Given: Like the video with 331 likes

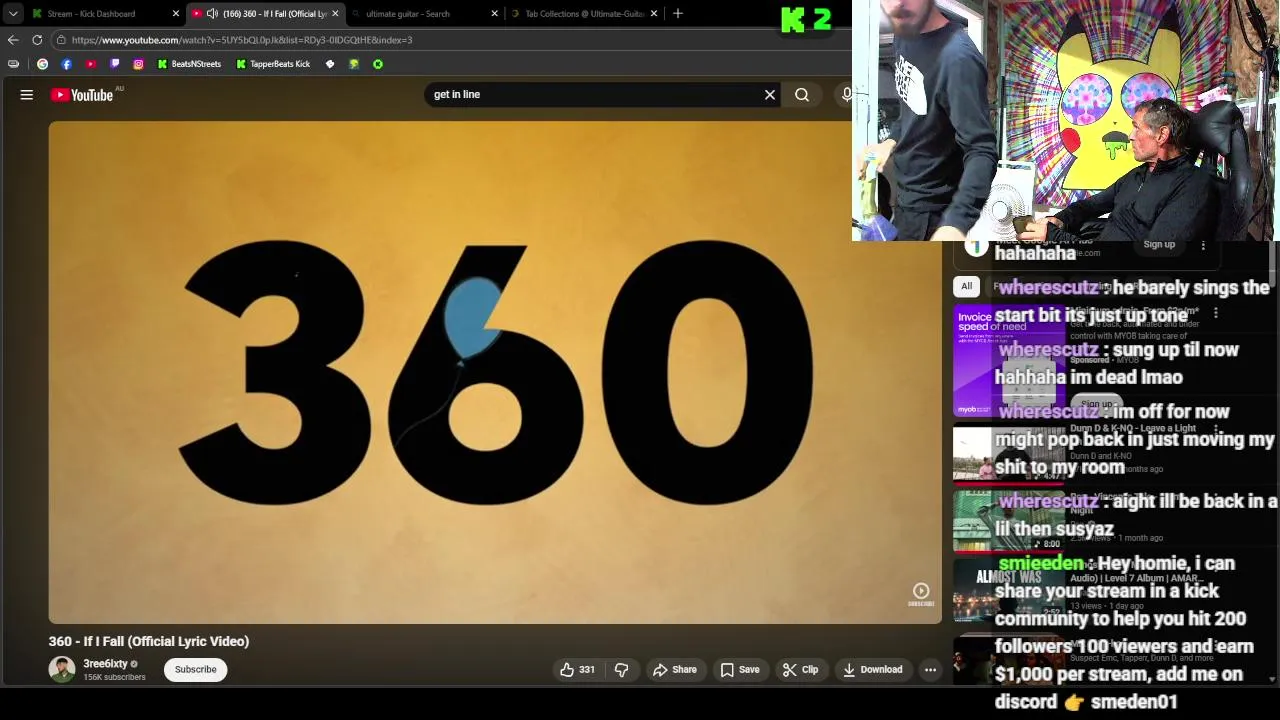Looking at the screenshot, I should [x=578, y=670].
